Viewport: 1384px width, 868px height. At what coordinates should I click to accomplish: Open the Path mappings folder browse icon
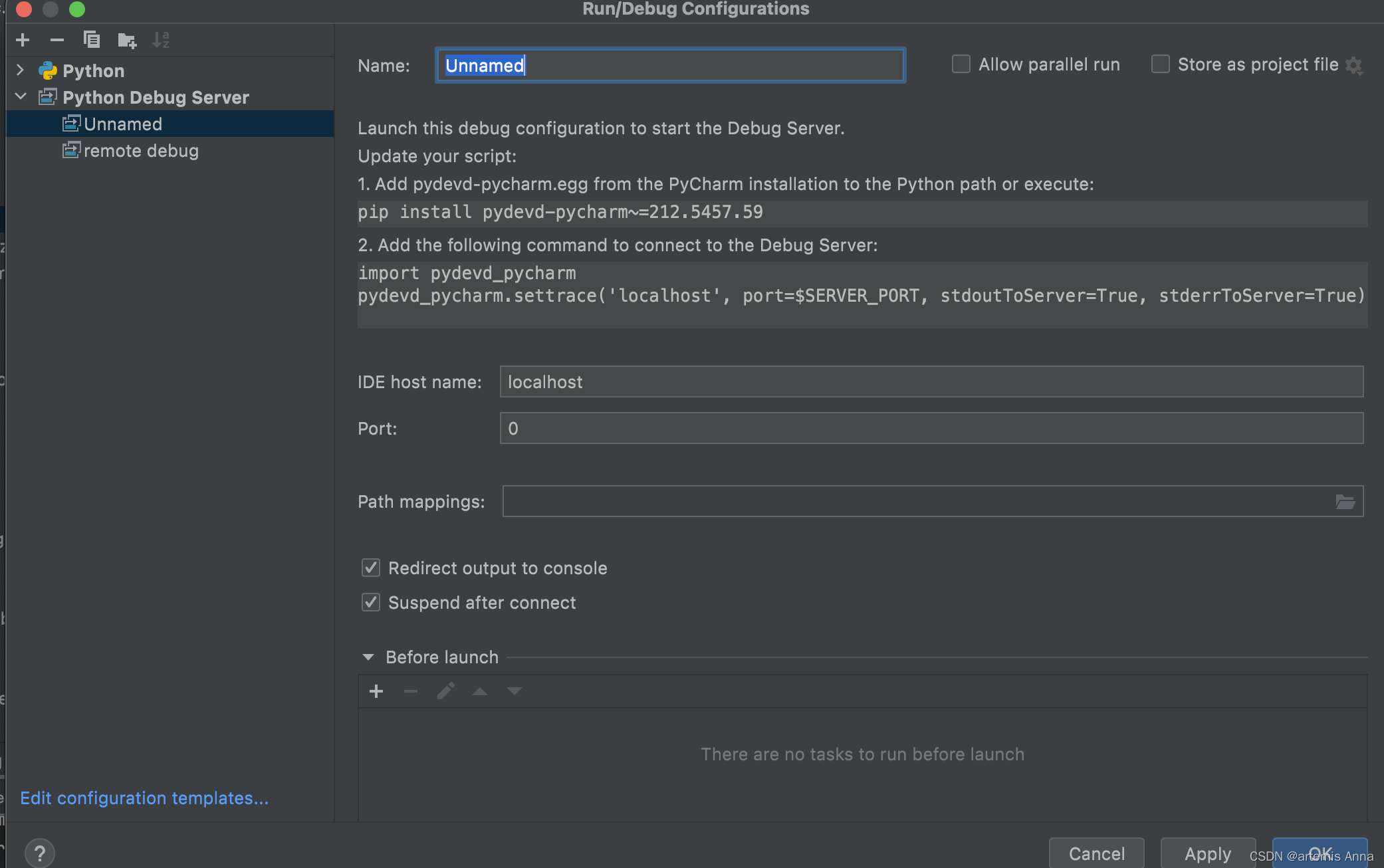(1345, 502)
